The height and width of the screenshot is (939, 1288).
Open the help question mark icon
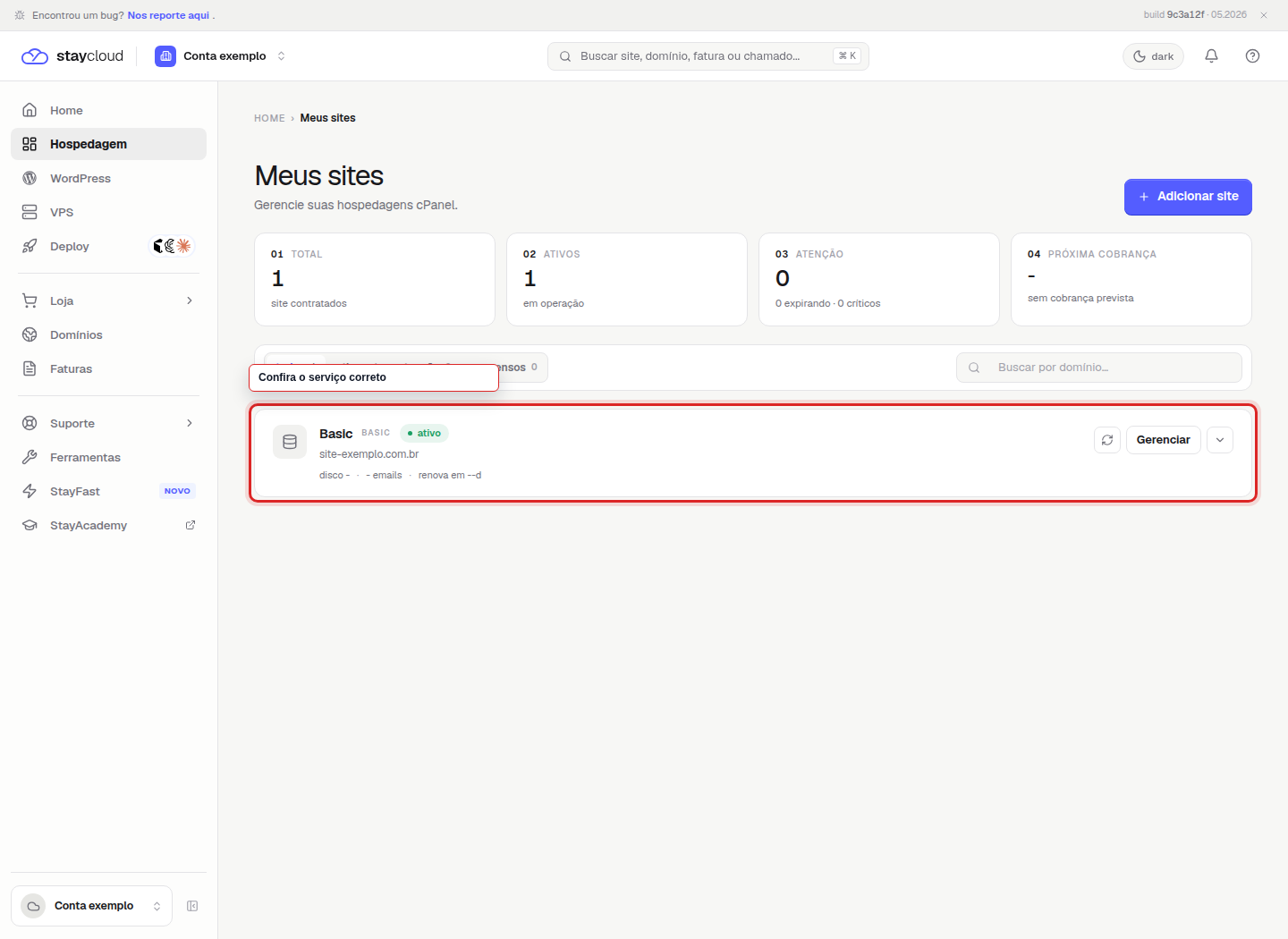coord(1252,56)
